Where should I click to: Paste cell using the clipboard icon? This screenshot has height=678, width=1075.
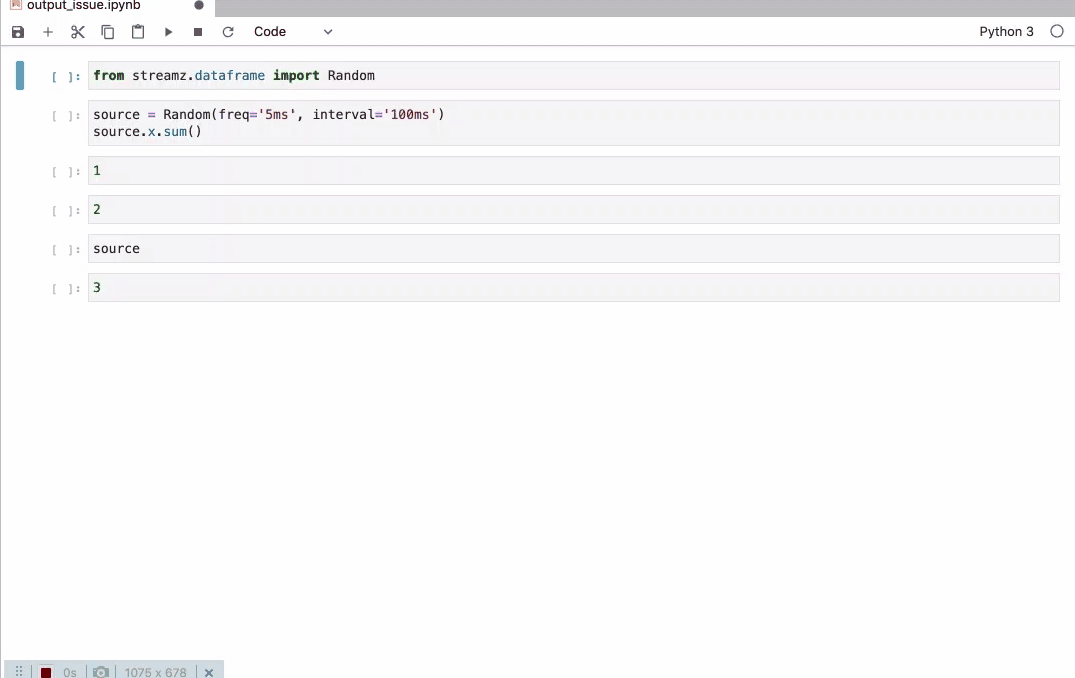coord(138,32)
